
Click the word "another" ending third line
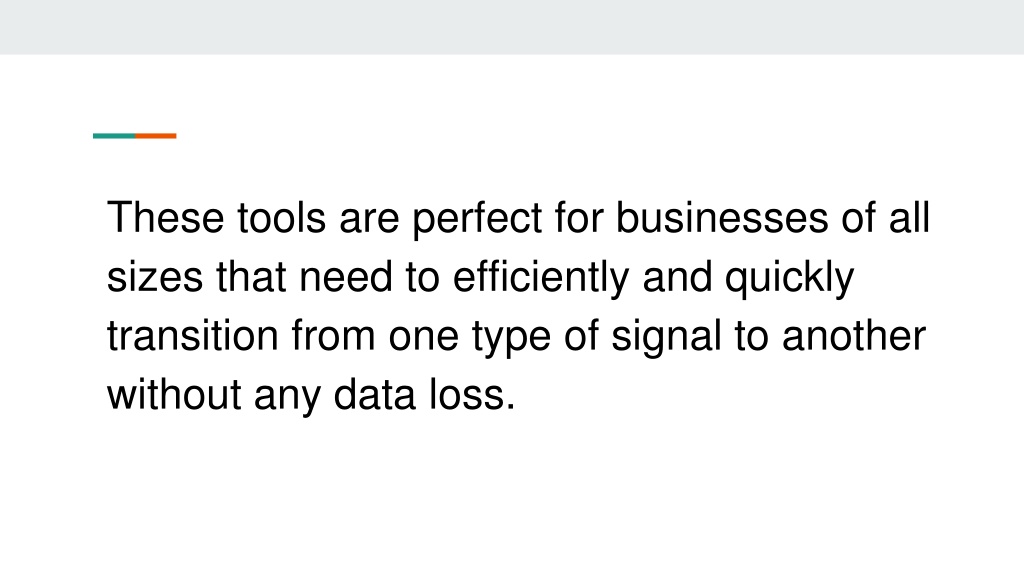tap(854, 336)
